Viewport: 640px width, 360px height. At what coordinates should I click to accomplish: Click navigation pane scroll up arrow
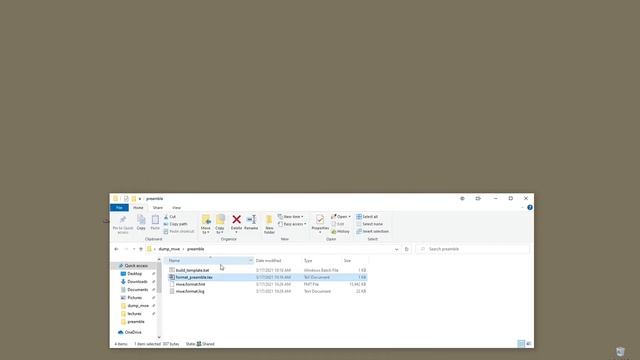(x=159, y=260)
